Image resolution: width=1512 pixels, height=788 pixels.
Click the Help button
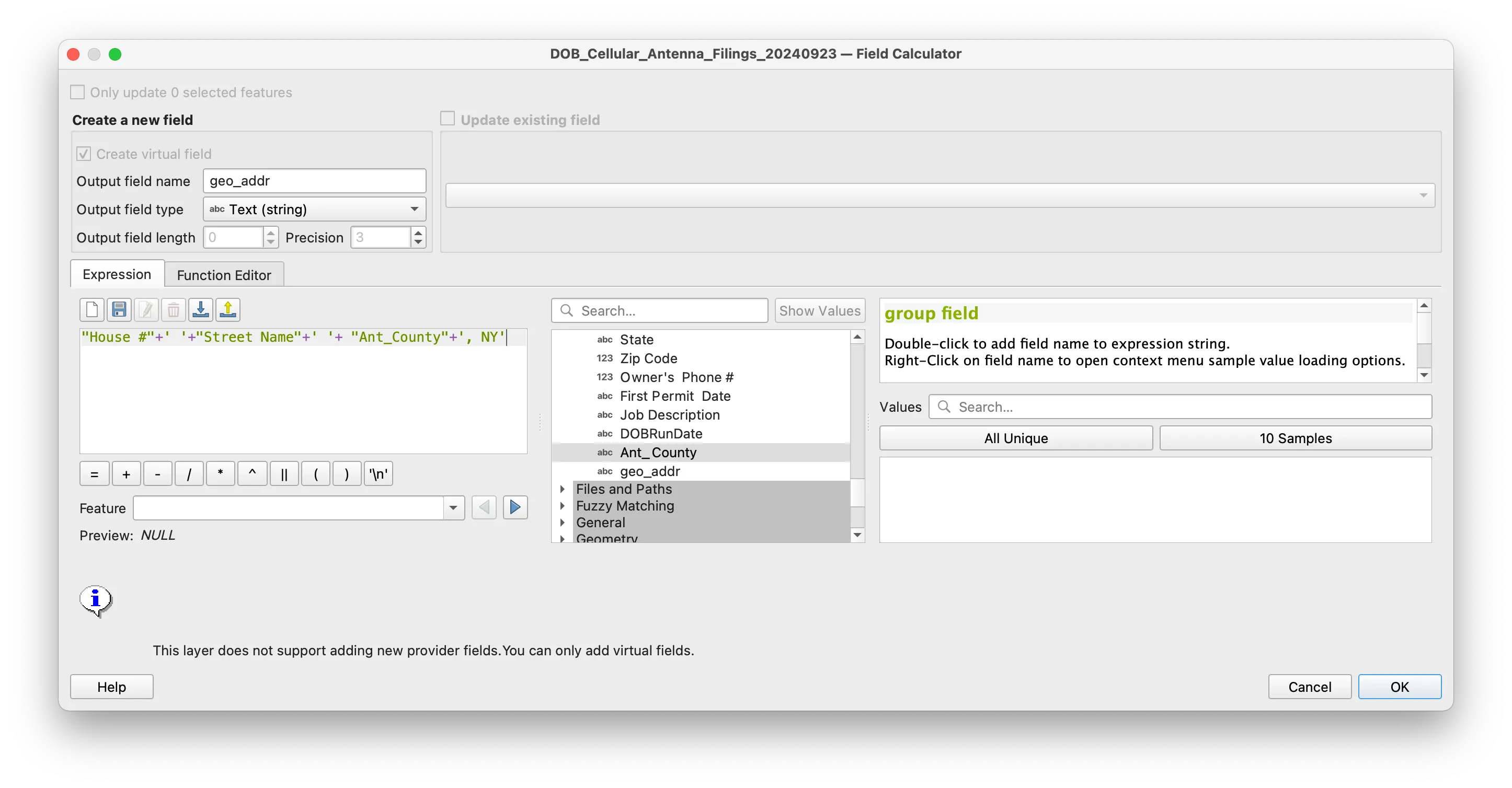[x=112, y=687]
